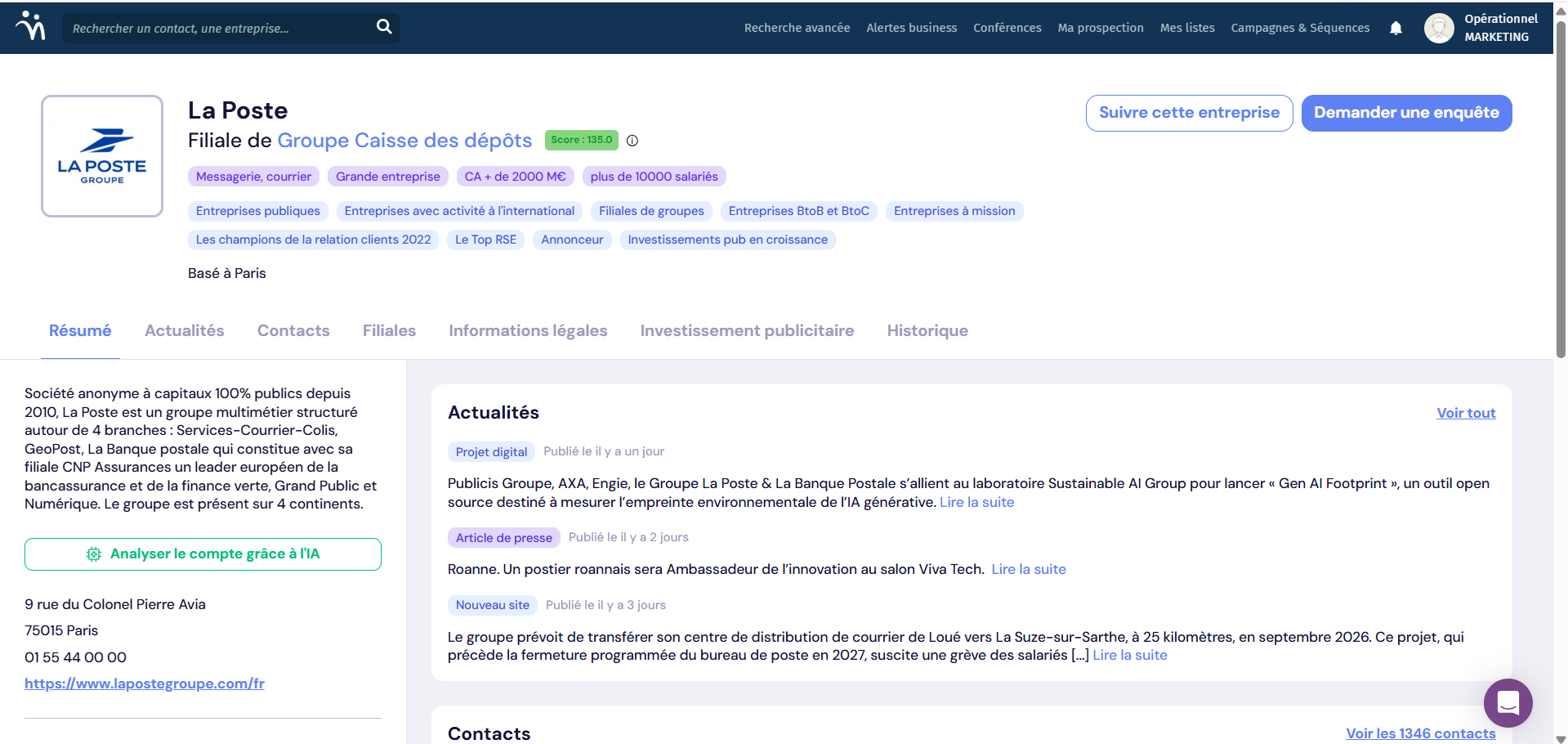Image resolution: width=1568 pixels, height=744 pixels.
Task: Click the Basé à Paris text
Action: tap(227, 273)
